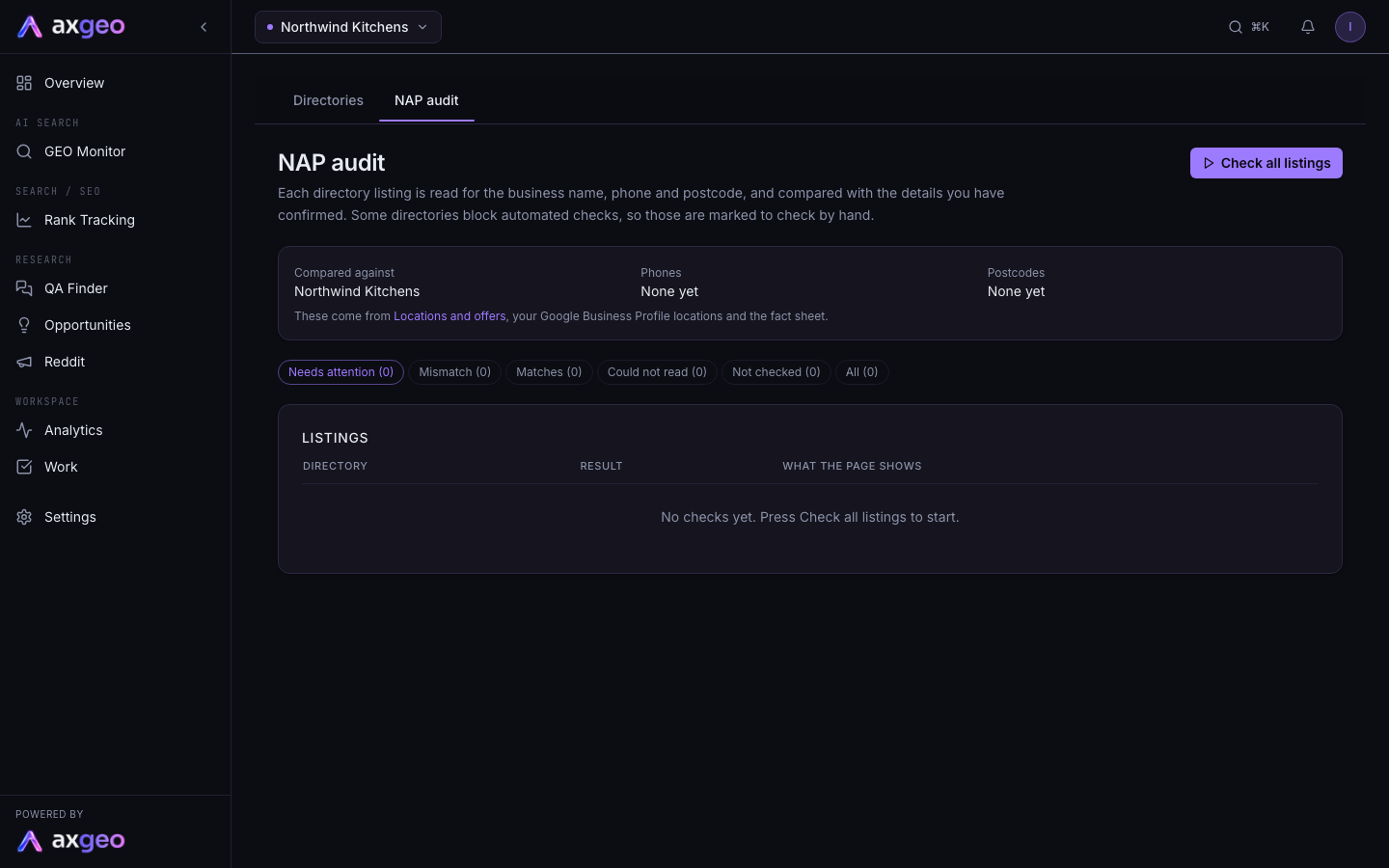Select the NAP audit tab
The image size is (1389, 868).
(426, 100)
